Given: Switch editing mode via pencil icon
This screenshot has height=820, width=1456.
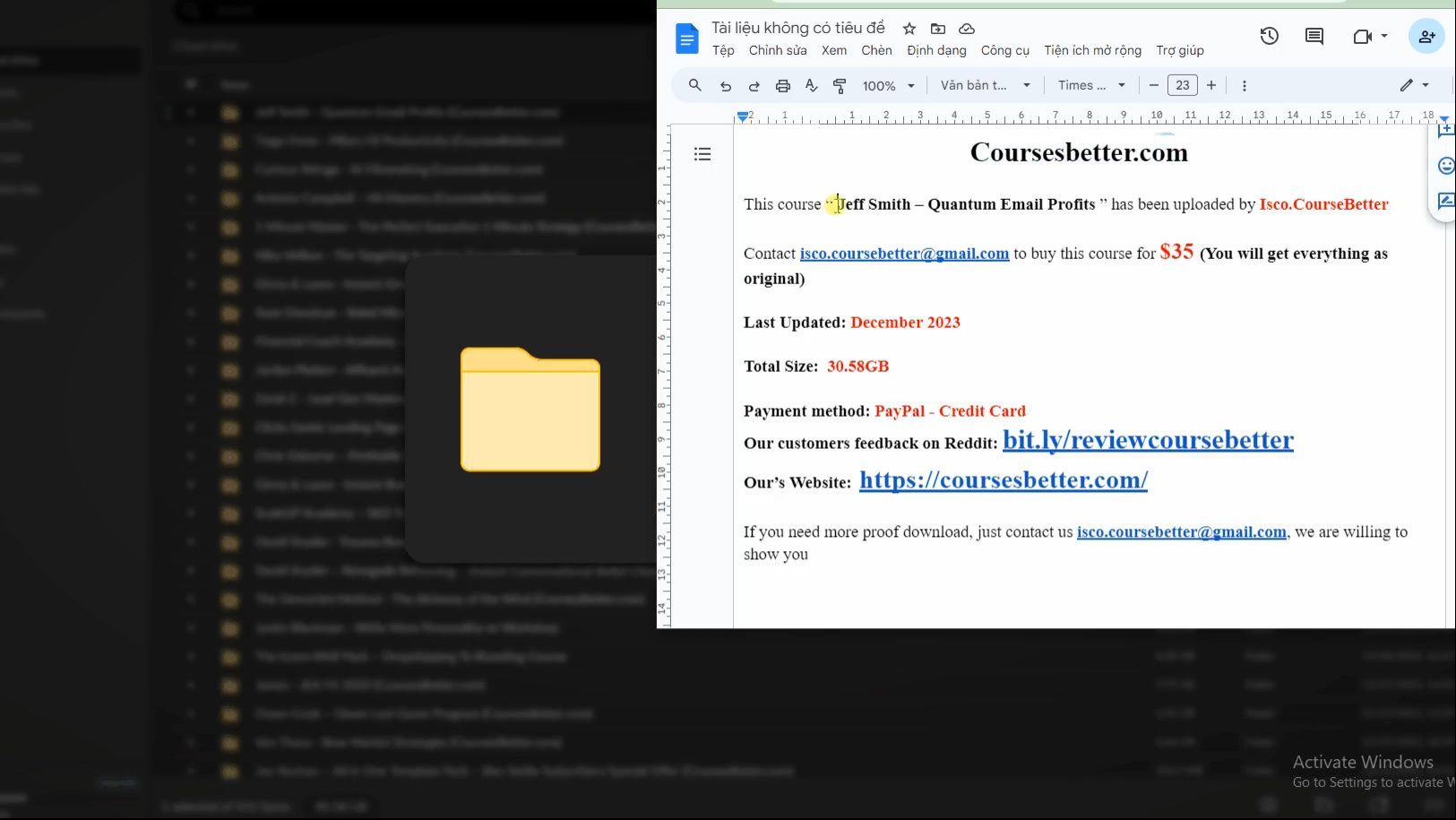Looking at the screenshot, I should point(1406,85).
